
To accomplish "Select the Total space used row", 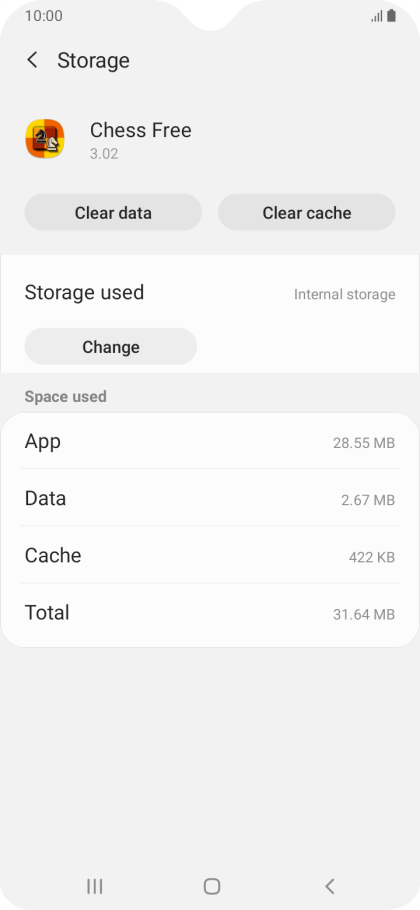I will pyautogui.click(x=210, y=613).
